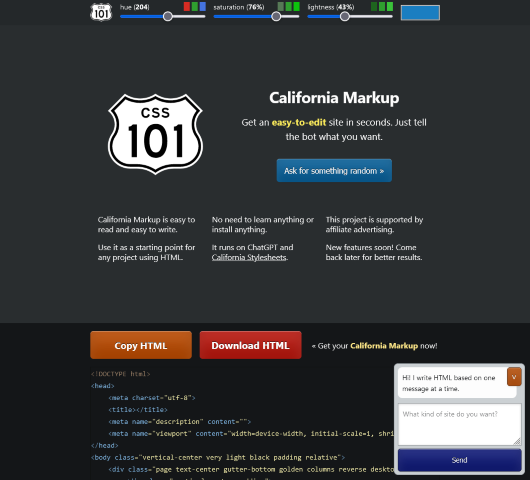
Task: Pick the medium saturation preset swatch
Action: pos(289,6)
